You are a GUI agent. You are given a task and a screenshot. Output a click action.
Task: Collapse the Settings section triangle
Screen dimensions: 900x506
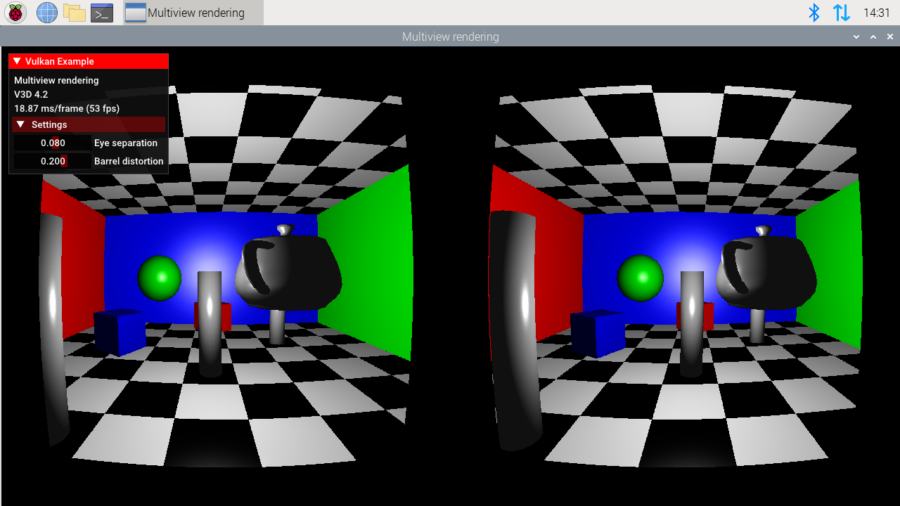pyautogui.click(x=21, y=125)
